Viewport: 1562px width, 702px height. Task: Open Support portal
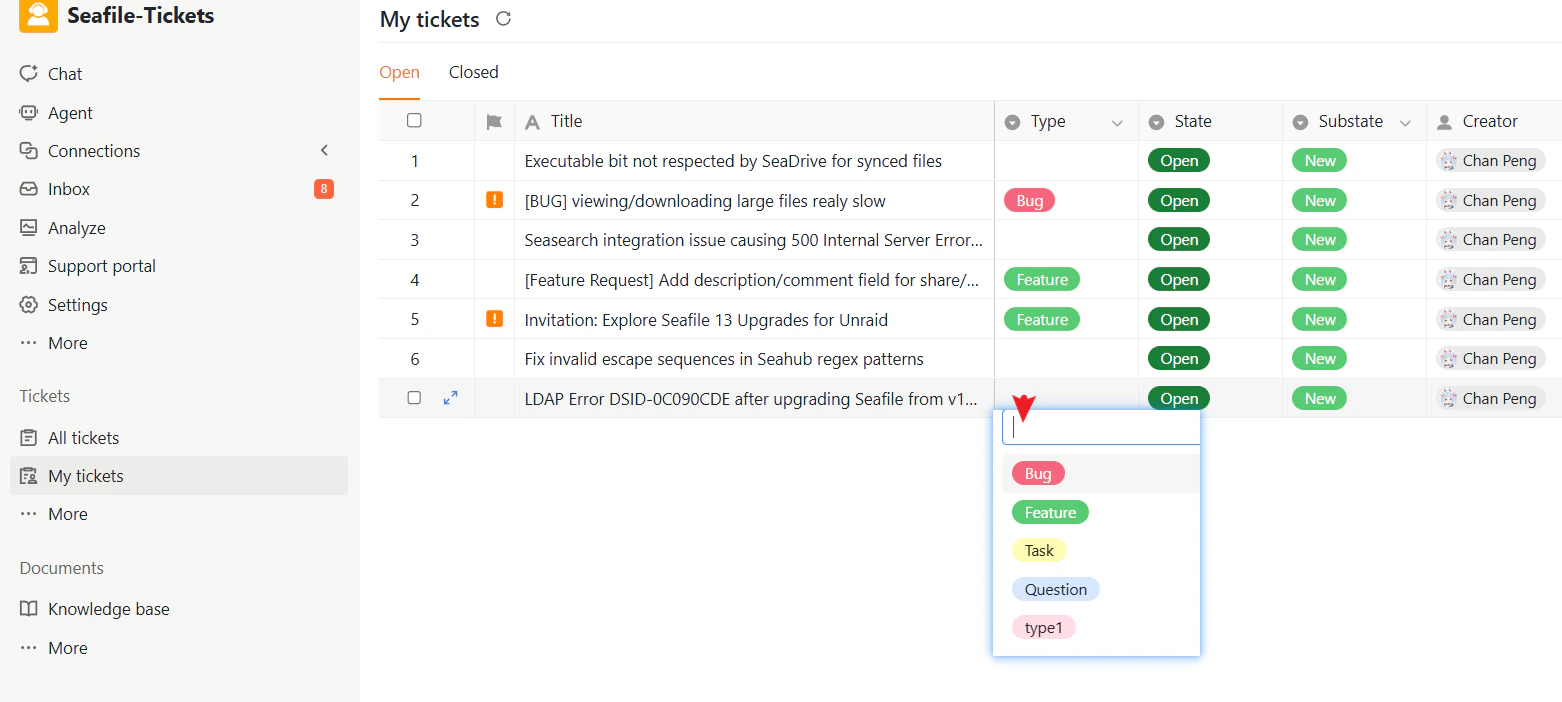(x=102, y=266)
